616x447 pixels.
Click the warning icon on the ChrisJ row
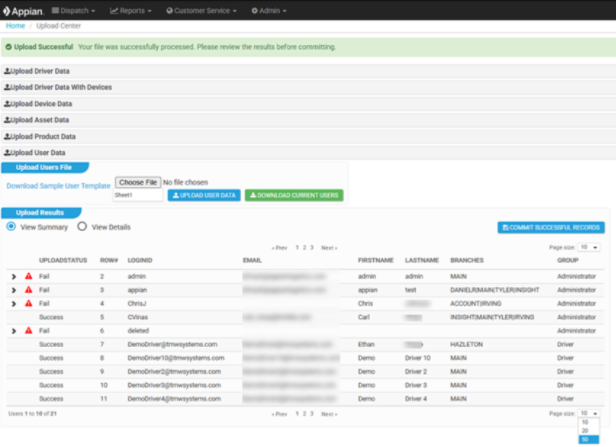[29, 303]
